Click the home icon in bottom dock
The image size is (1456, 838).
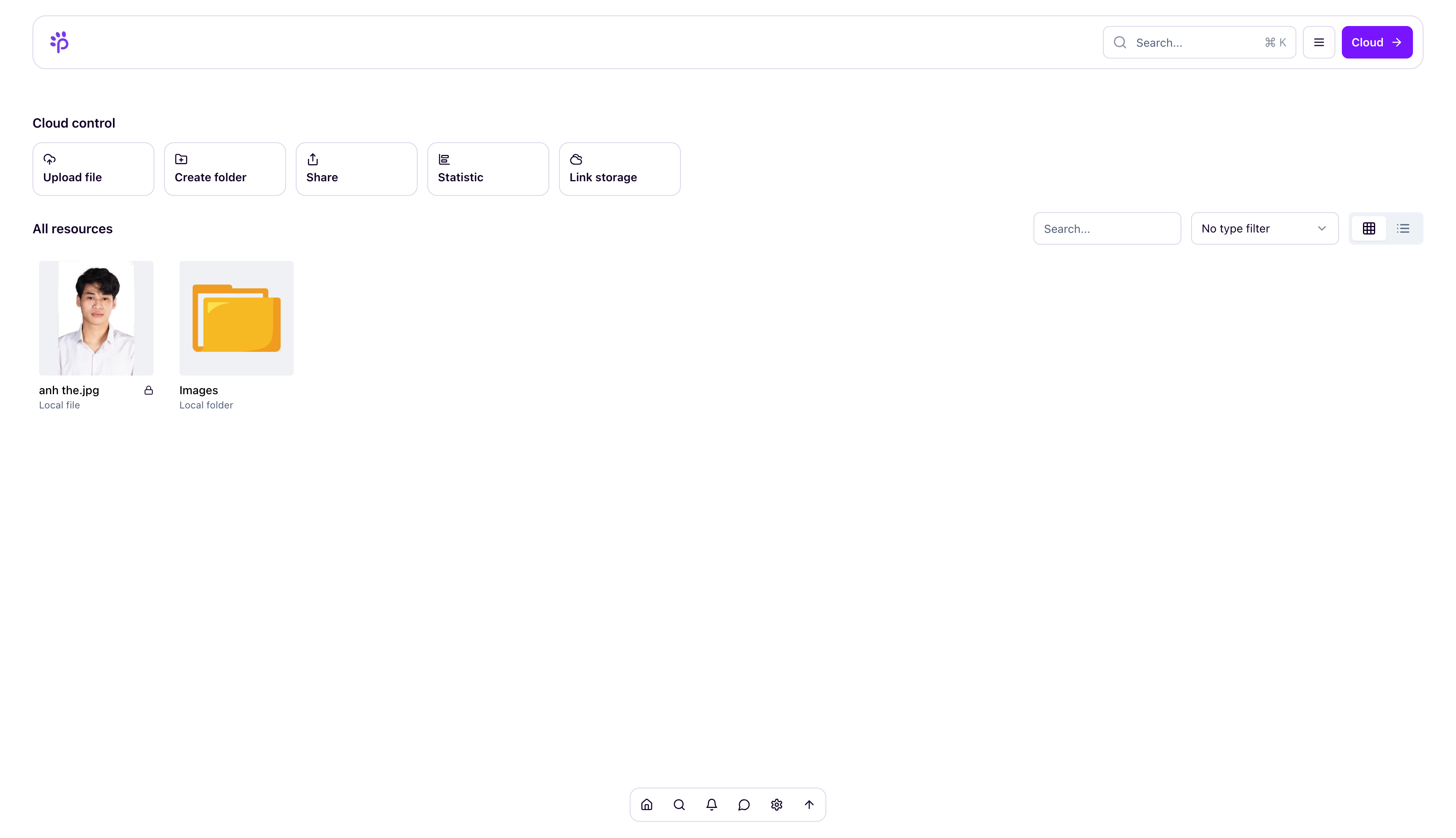[x=646, y=805]
